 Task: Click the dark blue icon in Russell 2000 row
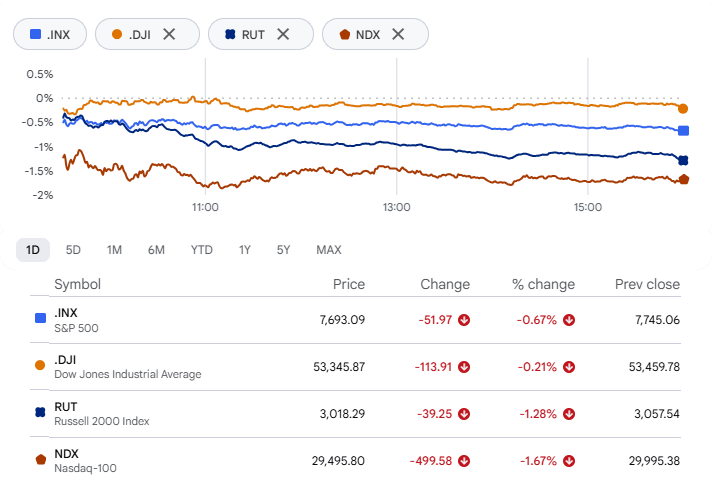[40, 412]
